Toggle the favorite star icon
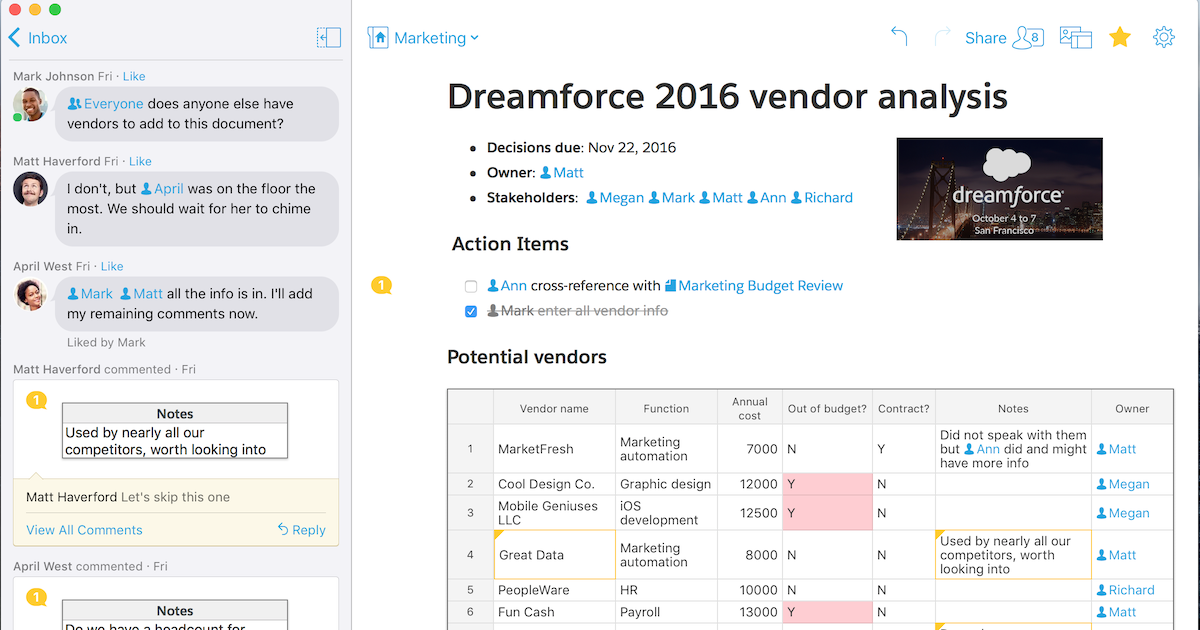The height and width of the screenshot is (630, 1200). pos(1120,38)
